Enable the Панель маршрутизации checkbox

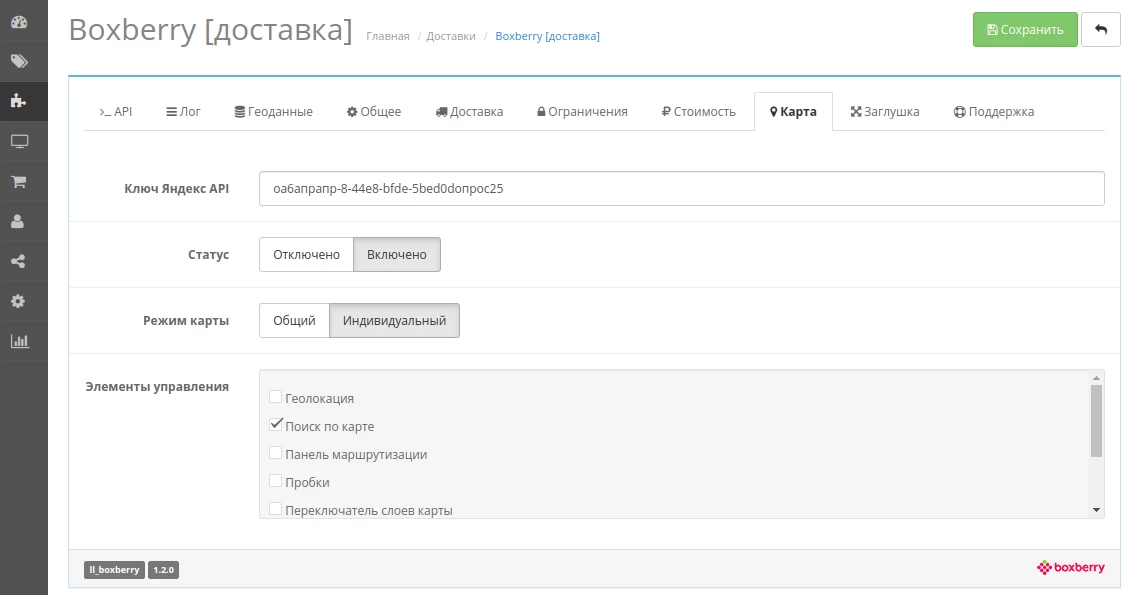click(275, 453)
